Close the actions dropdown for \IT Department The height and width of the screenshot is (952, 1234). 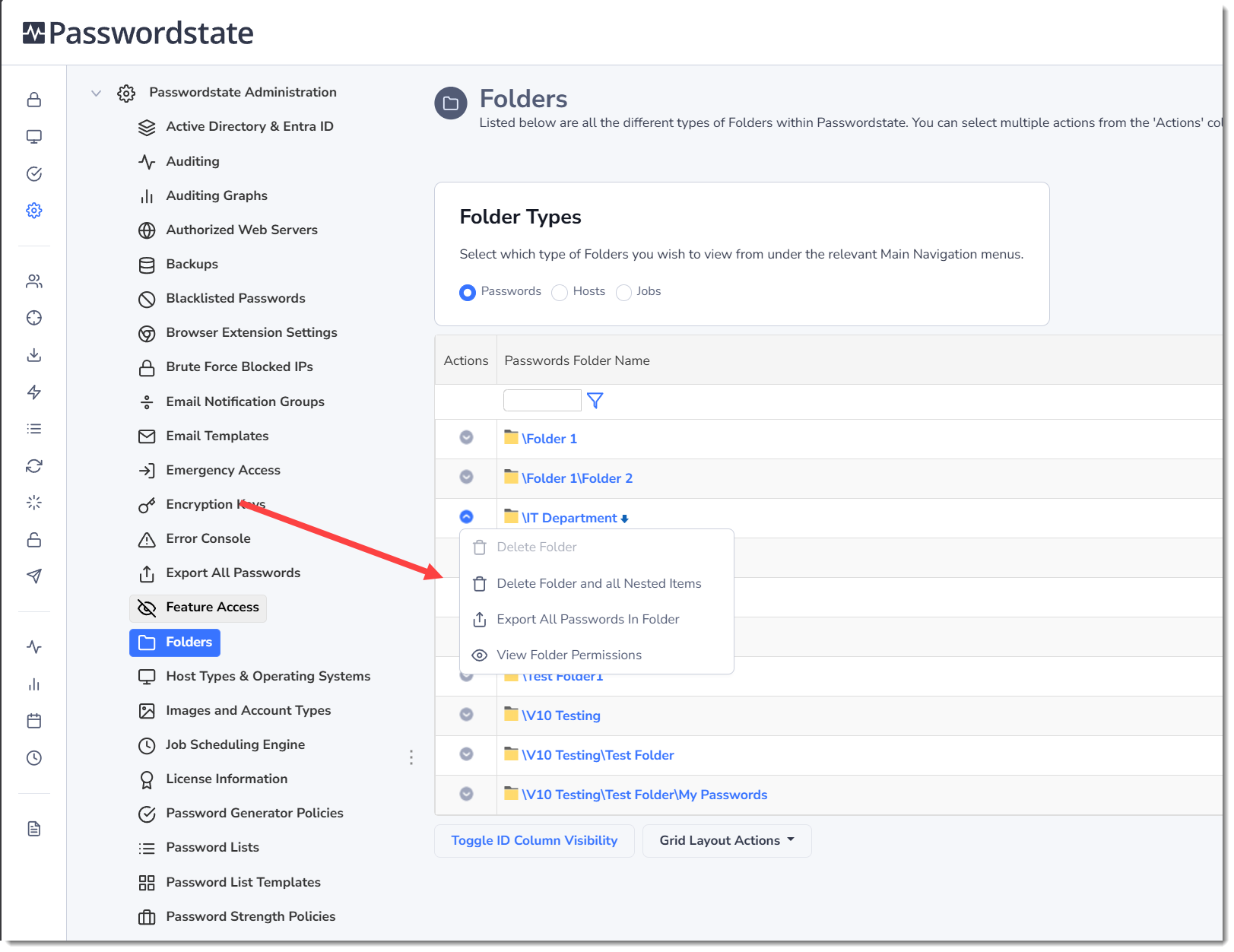(x=467, y=516)
